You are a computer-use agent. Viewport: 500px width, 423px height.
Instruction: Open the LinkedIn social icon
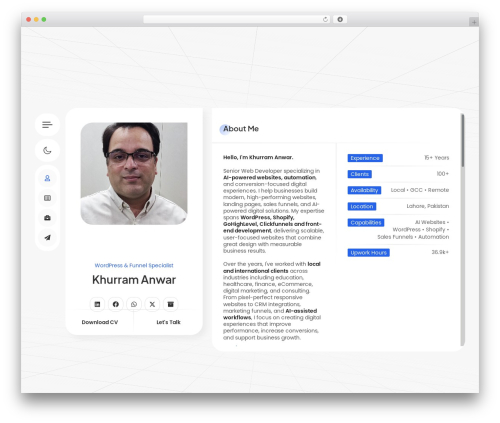coord(97,304)
